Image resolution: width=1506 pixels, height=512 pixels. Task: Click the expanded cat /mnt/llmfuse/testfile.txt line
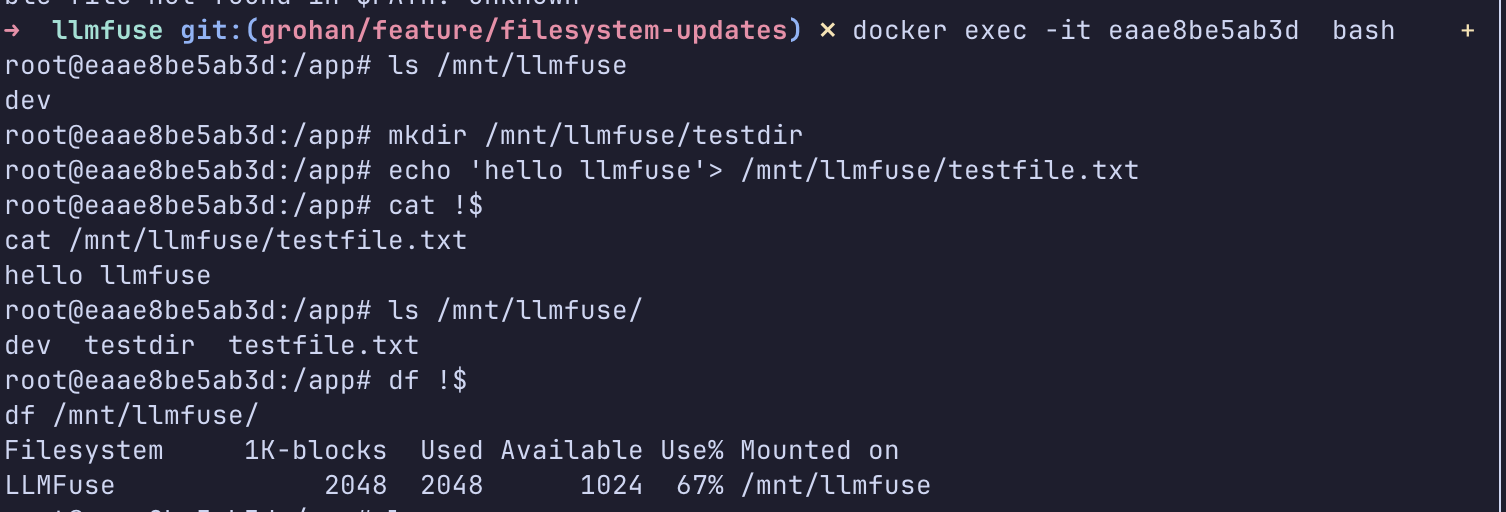236,240
